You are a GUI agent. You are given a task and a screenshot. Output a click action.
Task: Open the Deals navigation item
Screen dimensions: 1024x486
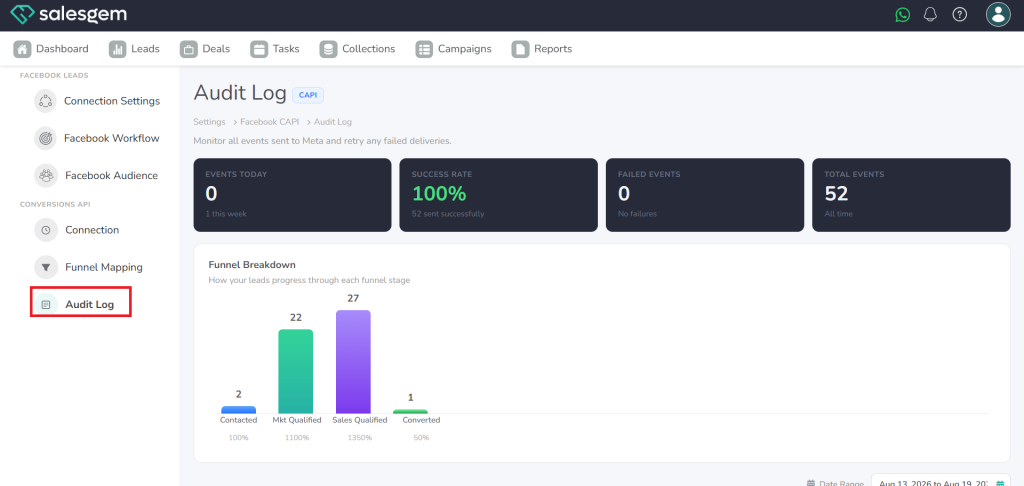[205, 49]
